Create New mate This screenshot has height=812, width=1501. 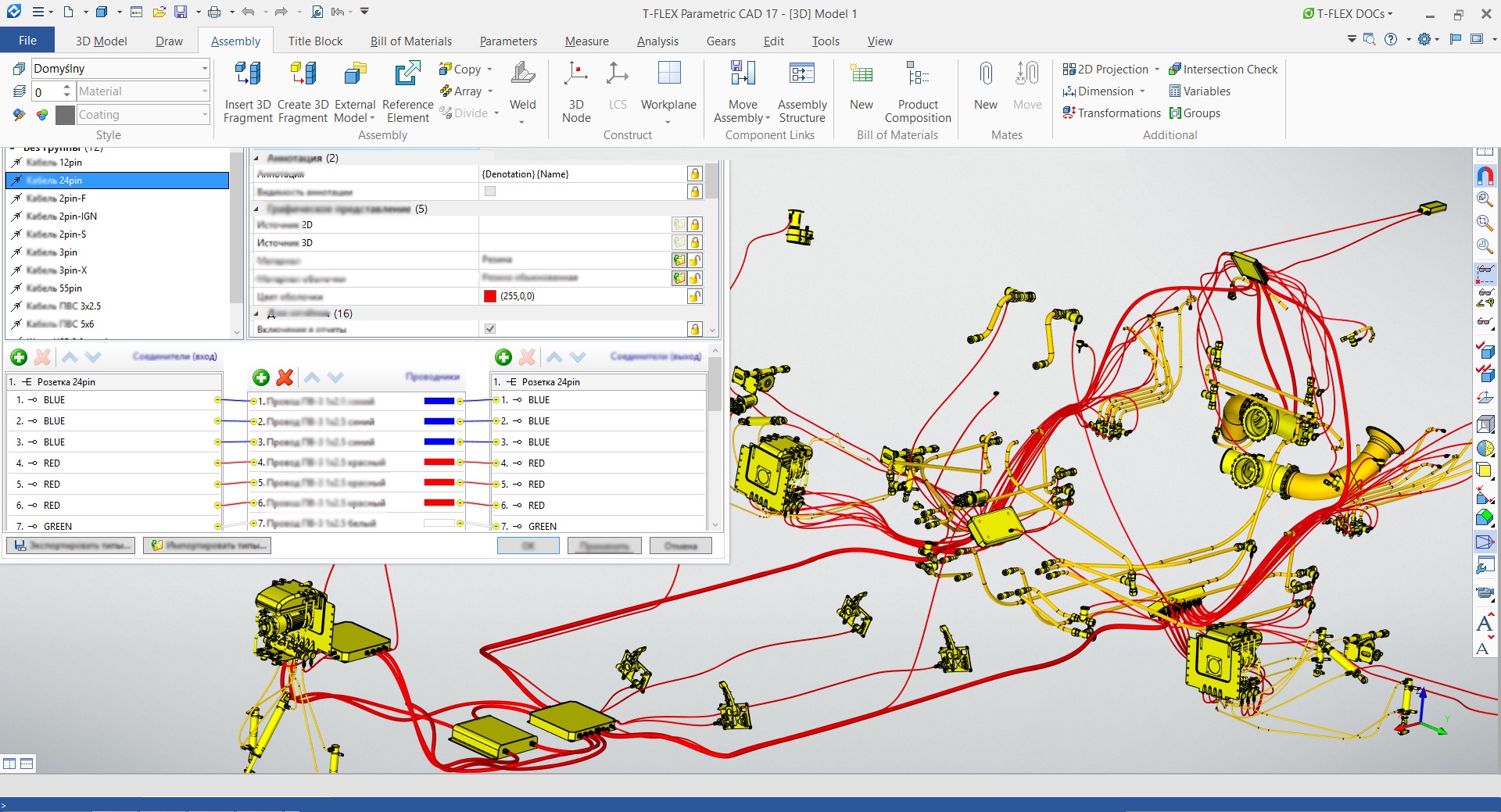point(986,86)
